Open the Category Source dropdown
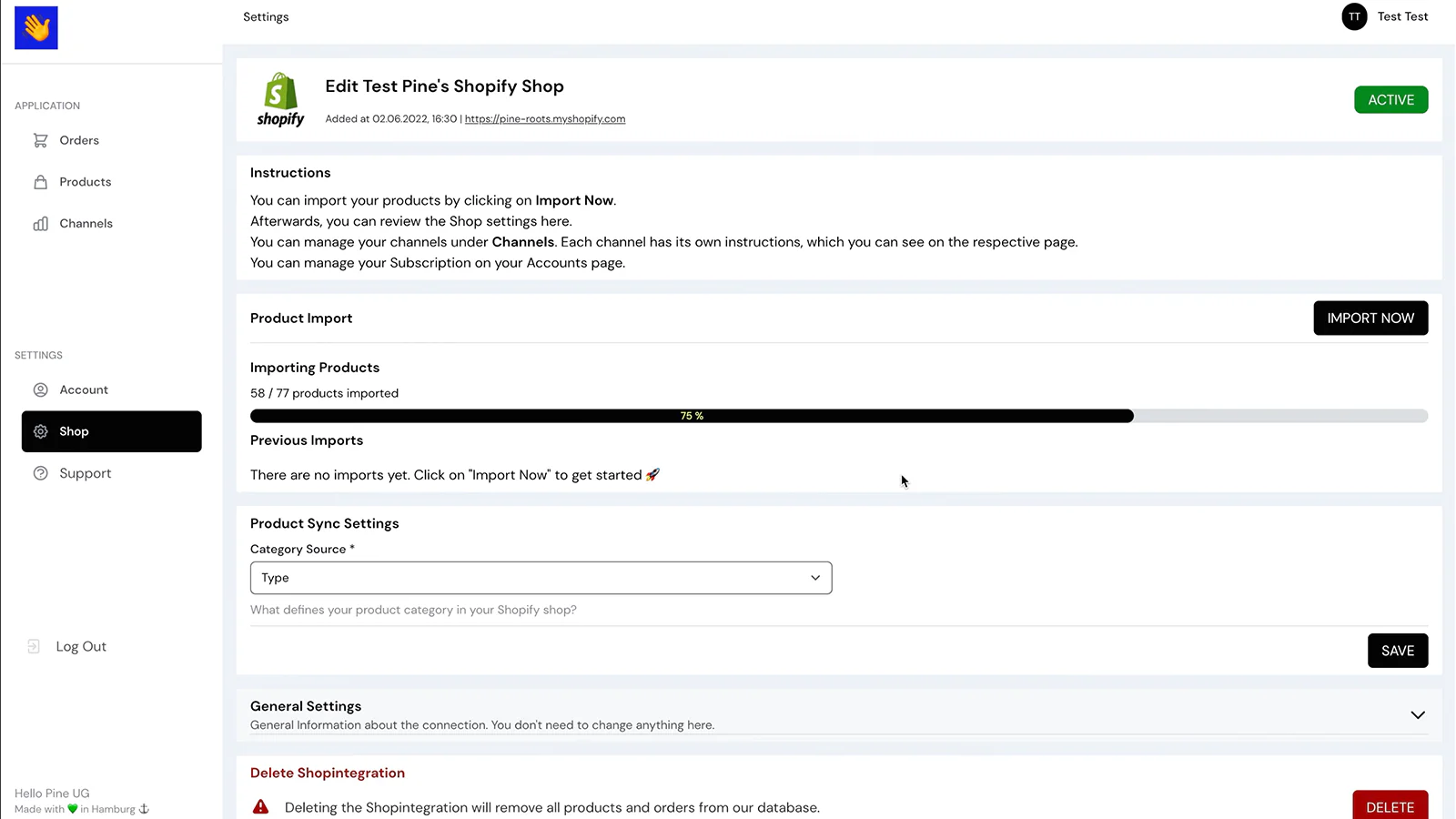Screen dimensions: 1456x819 coord(541,578)
